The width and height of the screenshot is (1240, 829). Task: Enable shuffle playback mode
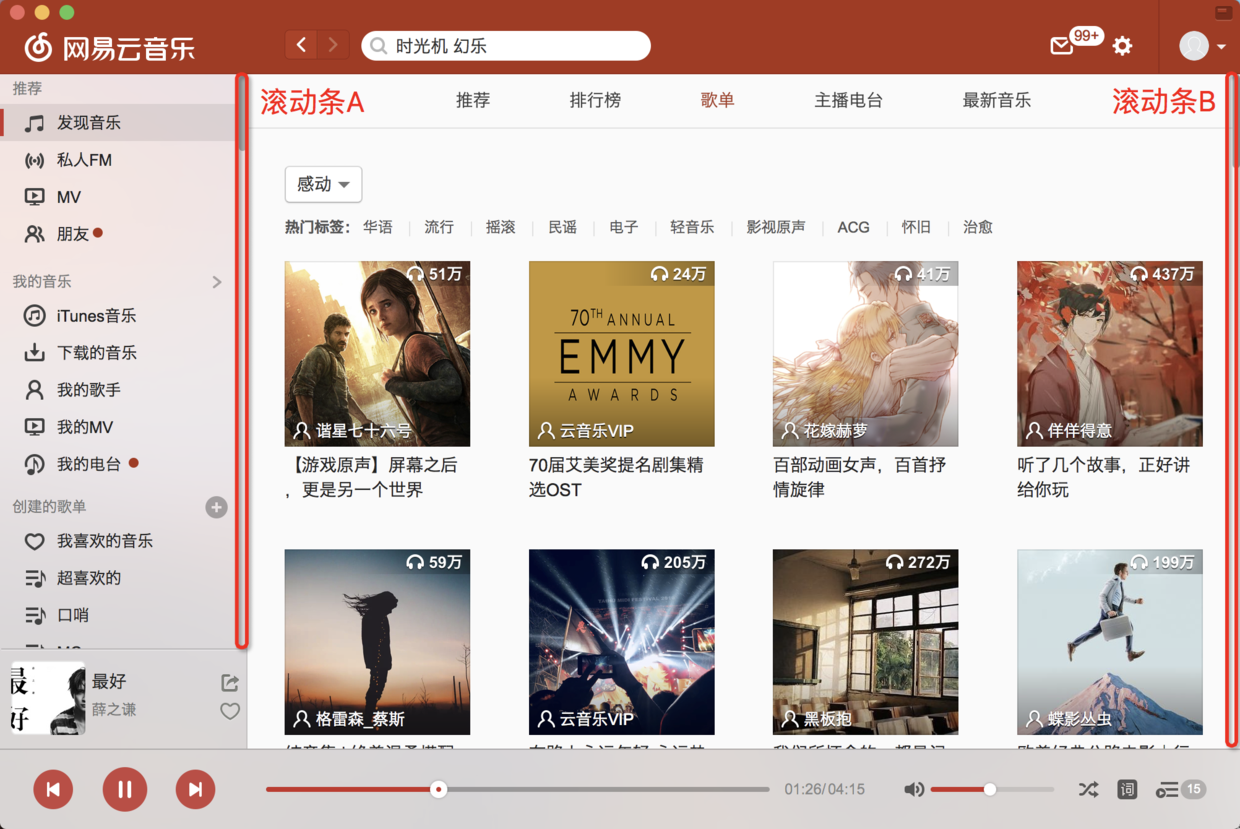1088,789
